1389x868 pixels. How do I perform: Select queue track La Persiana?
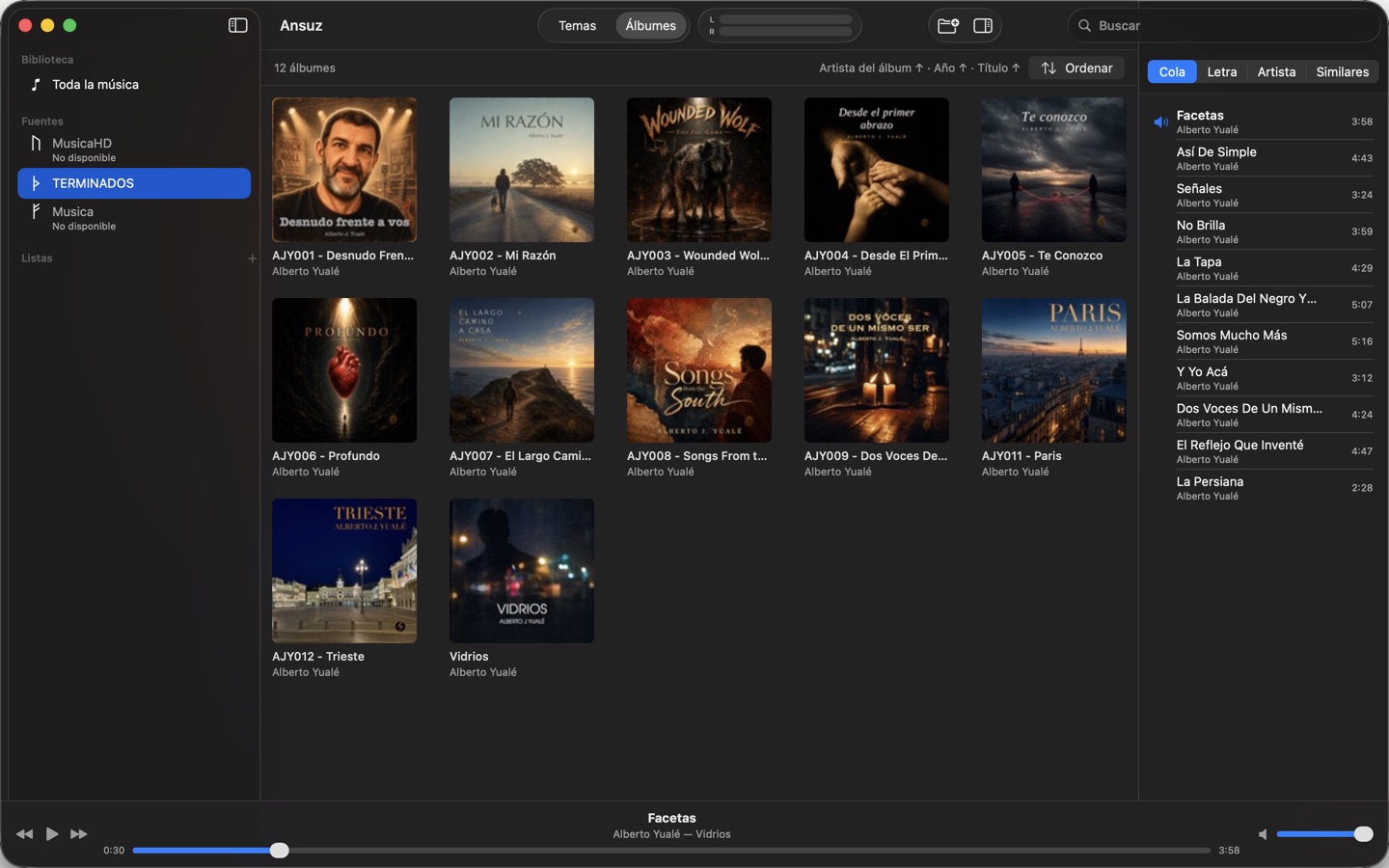[x=1263, y=488]
